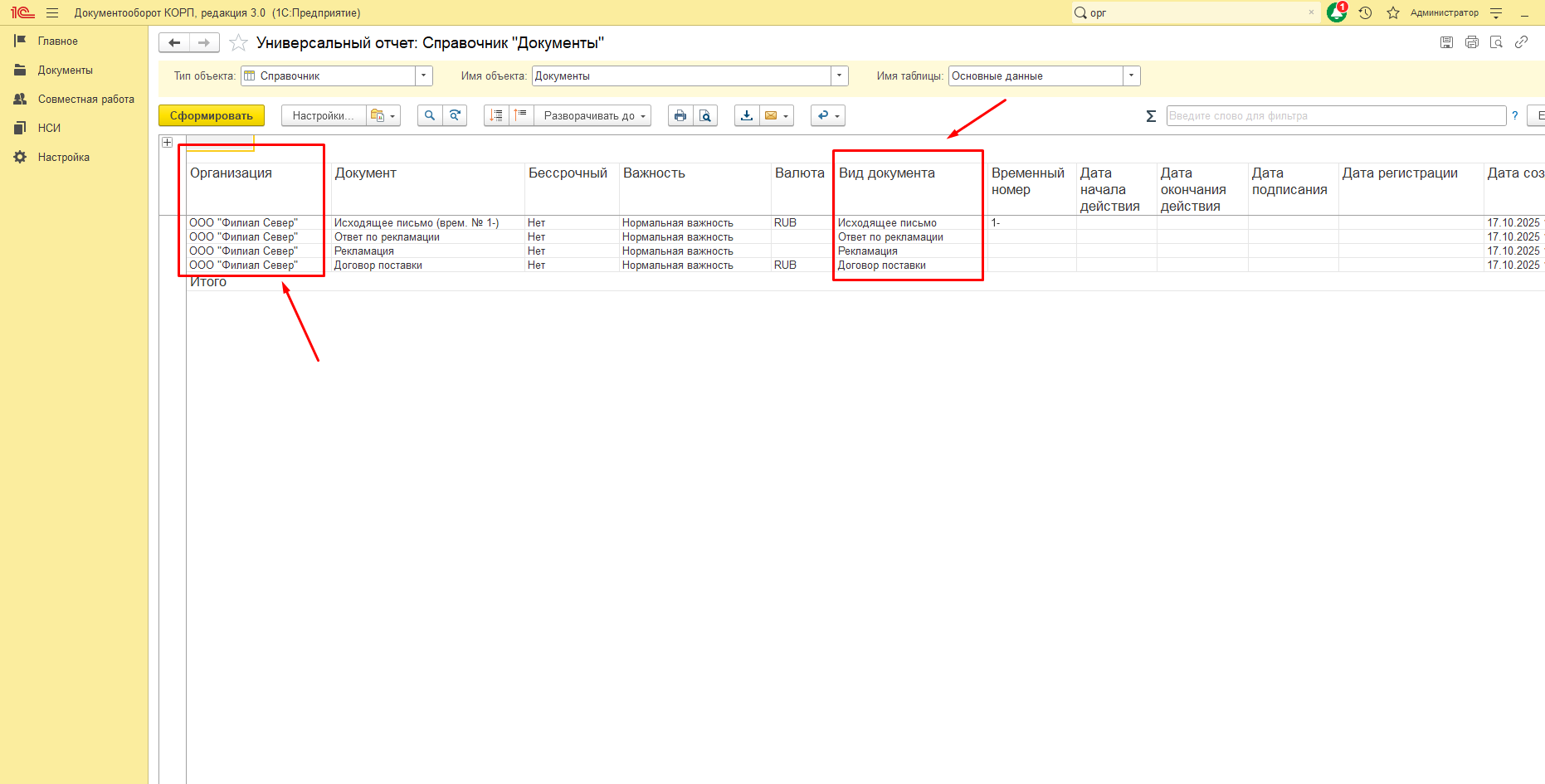The width and height of the screenshot is (1545, 784).
Task: Select the Валюта column header
Action: tap(802, 188)
